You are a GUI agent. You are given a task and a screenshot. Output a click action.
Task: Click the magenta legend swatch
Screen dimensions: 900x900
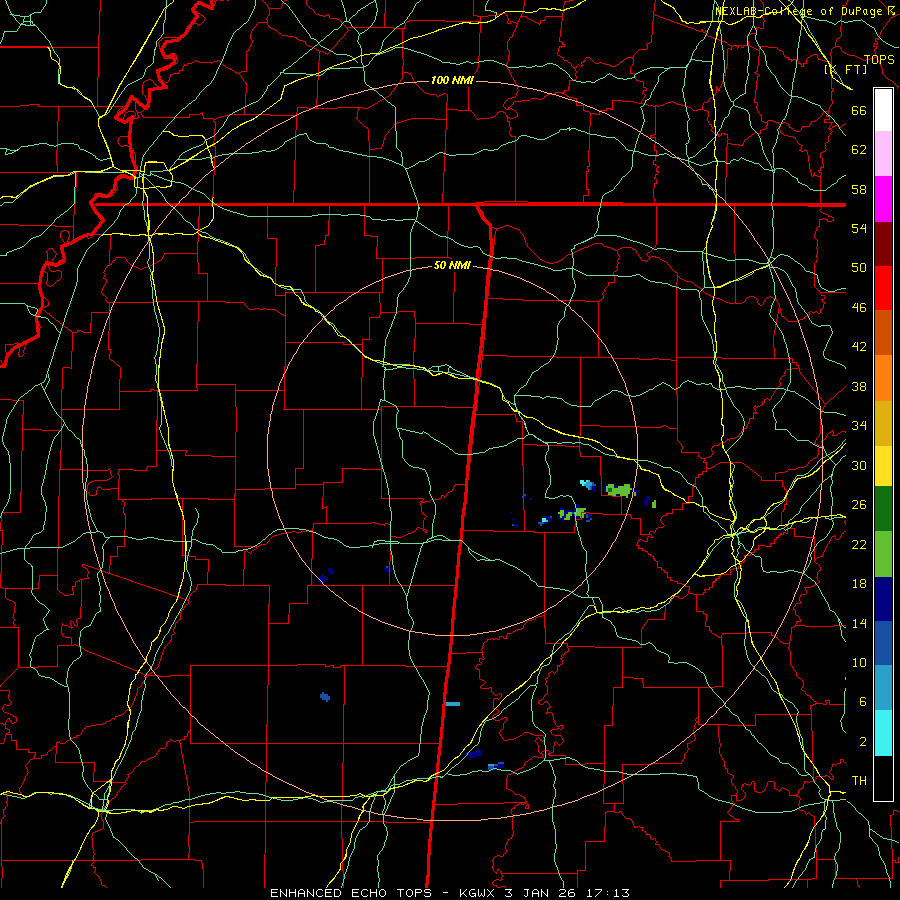pyautogui.click(x=883, y=199)
